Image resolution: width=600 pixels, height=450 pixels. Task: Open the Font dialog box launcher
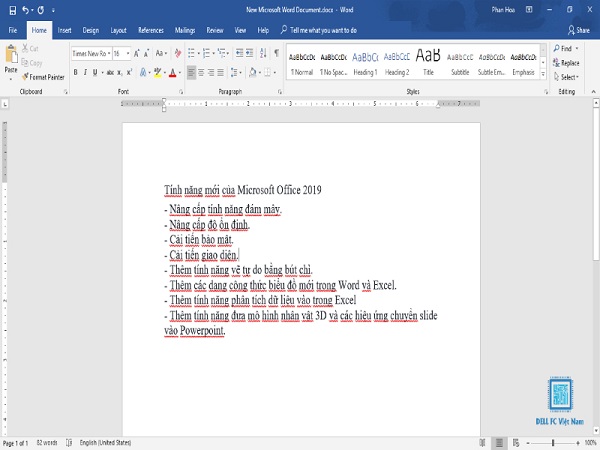click(181, 92)
